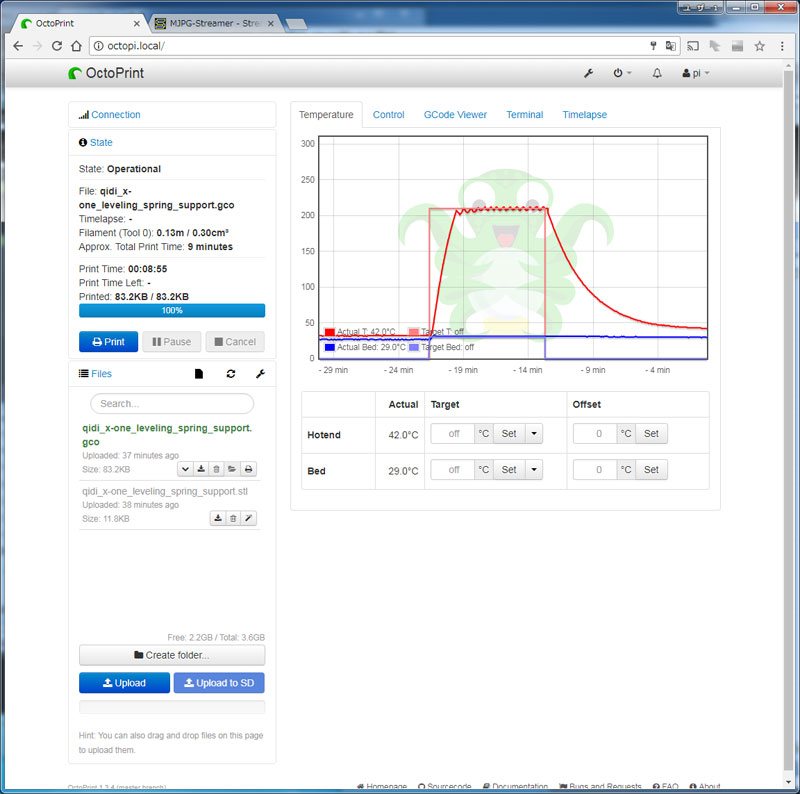This screenshot has height=794, width=800.
Task: Switch to the Control tab
Action: [x=388, y=115]
